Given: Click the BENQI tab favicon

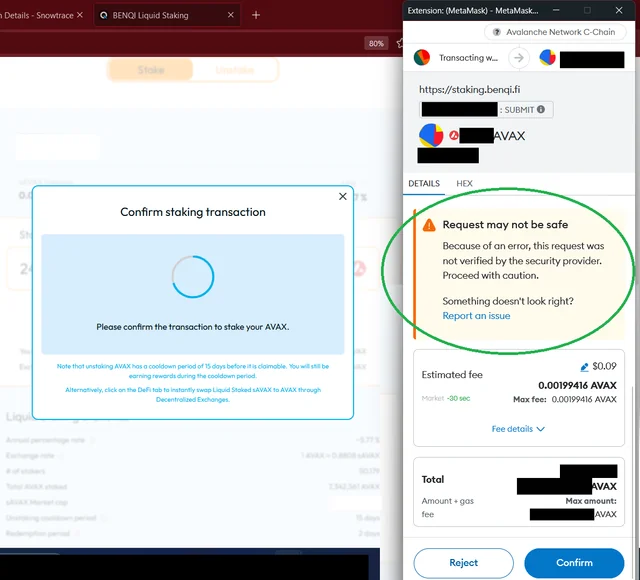Looking at the screenshot, I should click(x=104, y=15).
